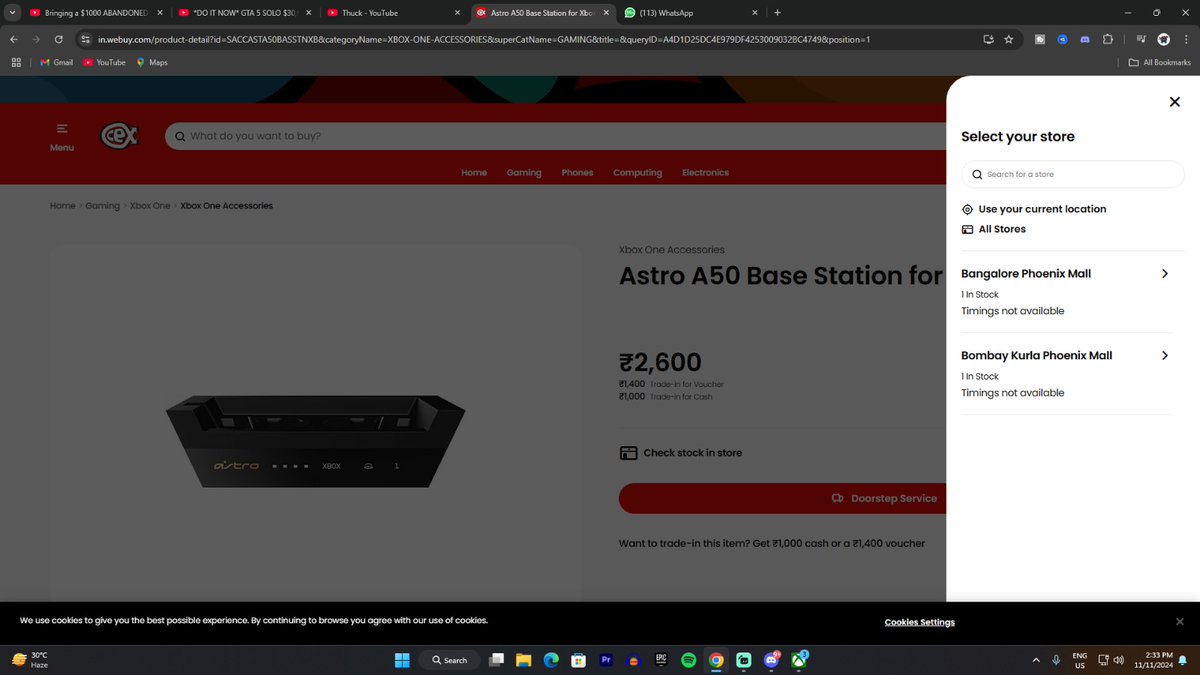This screenshot has width=1200, height=675.
Task: Go to Home breadcrumb
Action: pyautogui.click(x=63, y=205)
